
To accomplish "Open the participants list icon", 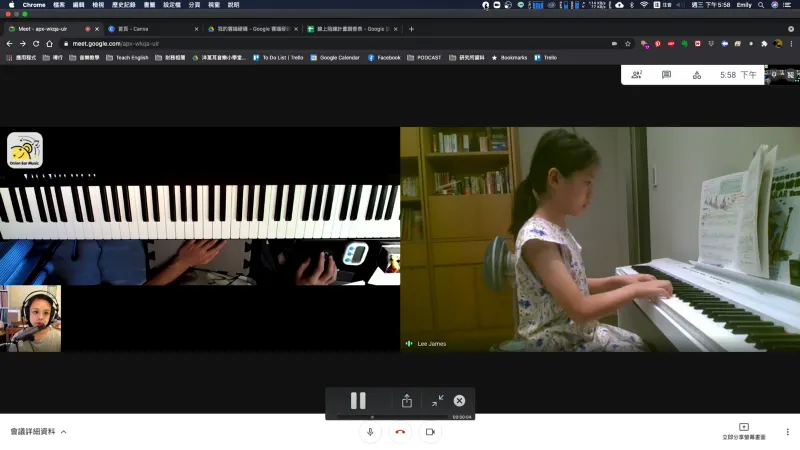I will (x=636, y=75).
